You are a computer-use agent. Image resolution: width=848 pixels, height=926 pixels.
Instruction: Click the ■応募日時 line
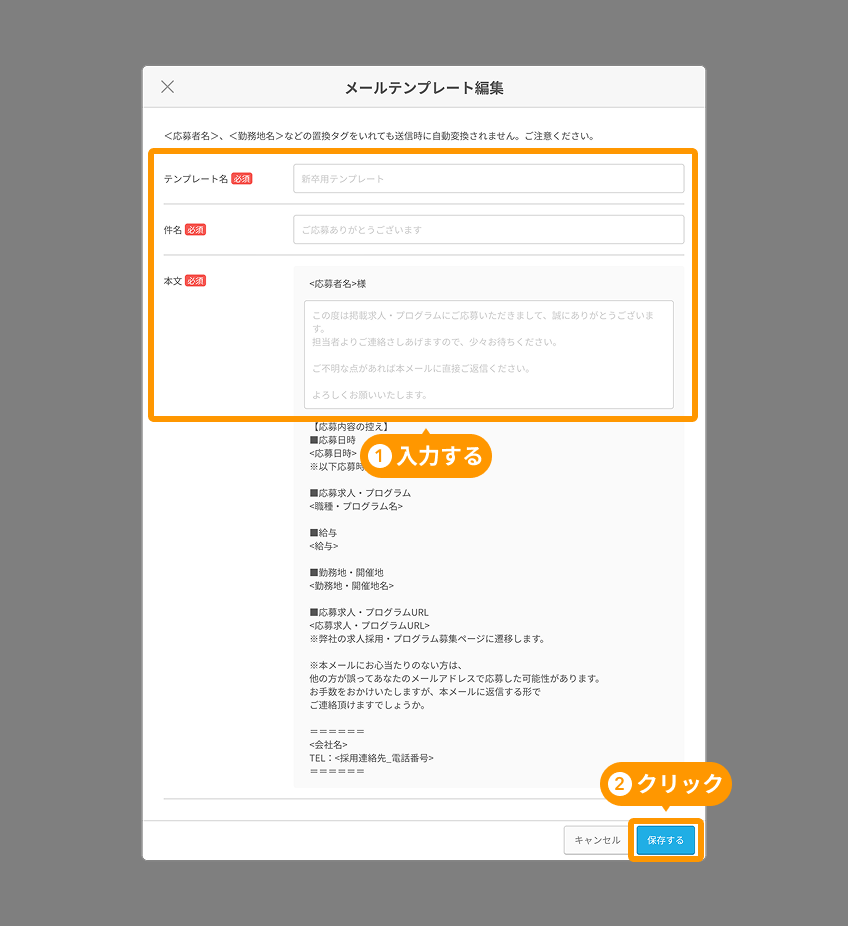(x=332, y=440)
